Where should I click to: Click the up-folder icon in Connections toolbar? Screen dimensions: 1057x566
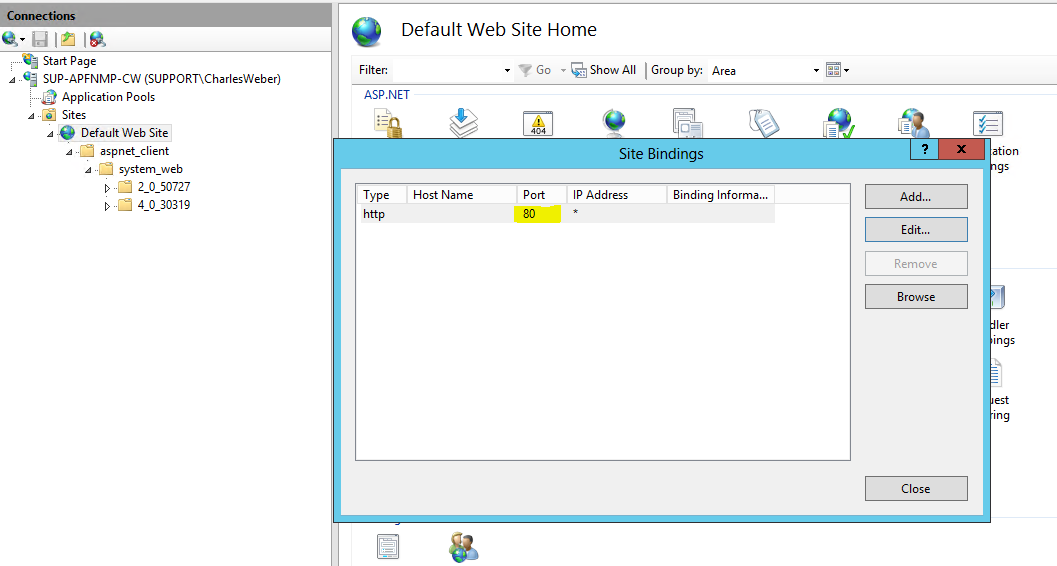68,39
